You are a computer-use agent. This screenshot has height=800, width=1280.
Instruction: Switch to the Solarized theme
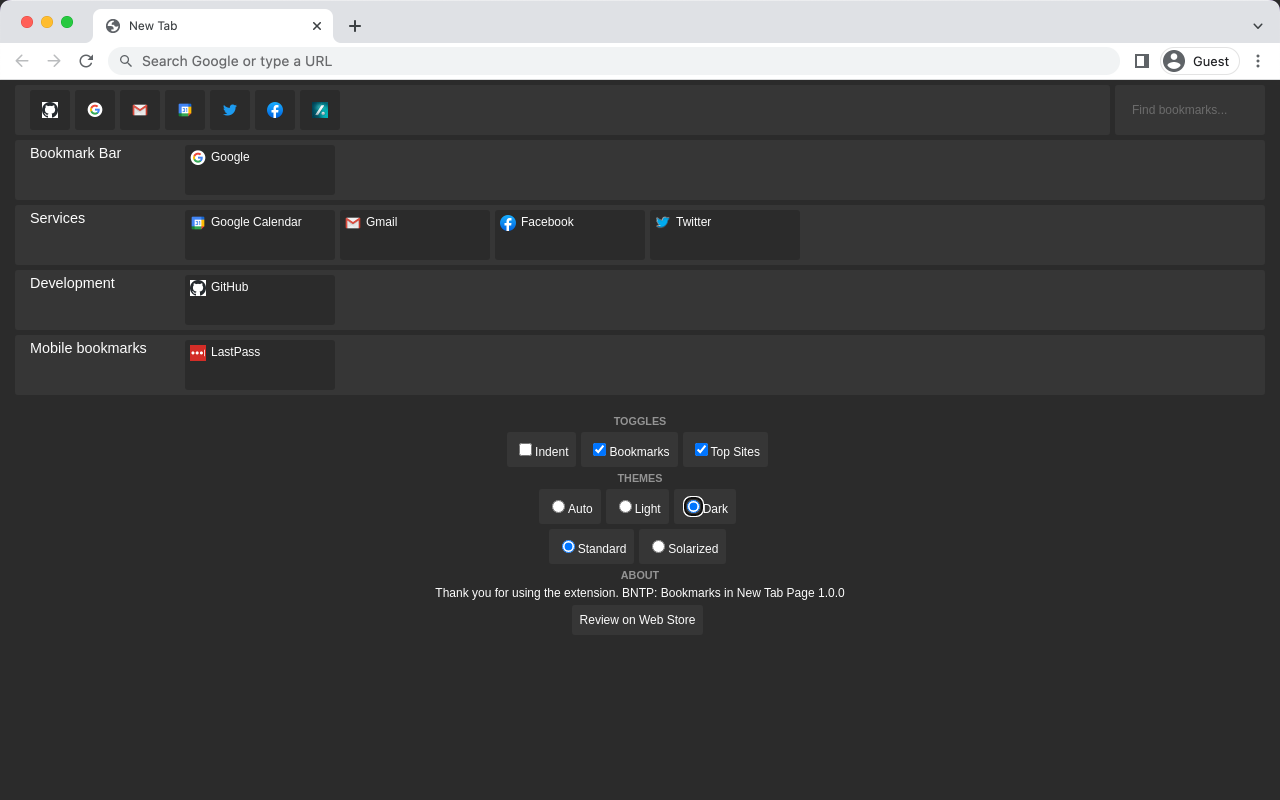coord(658,546)
